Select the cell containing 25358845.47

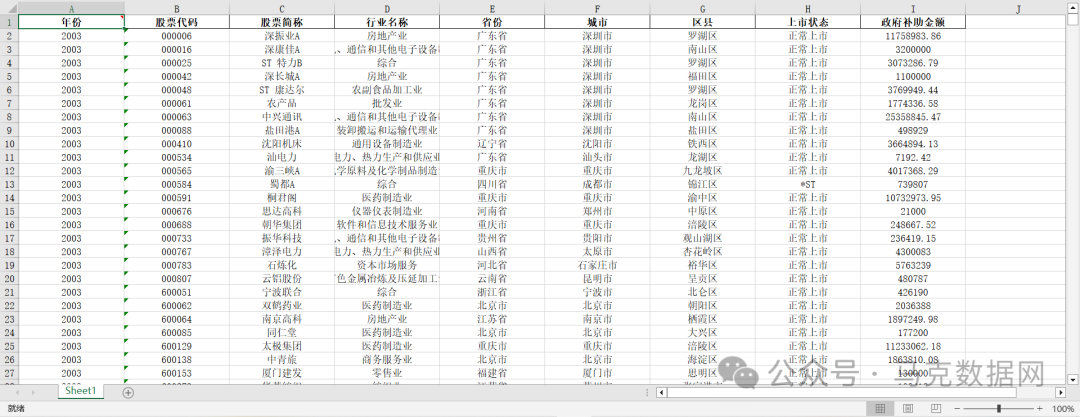point(913,116)
